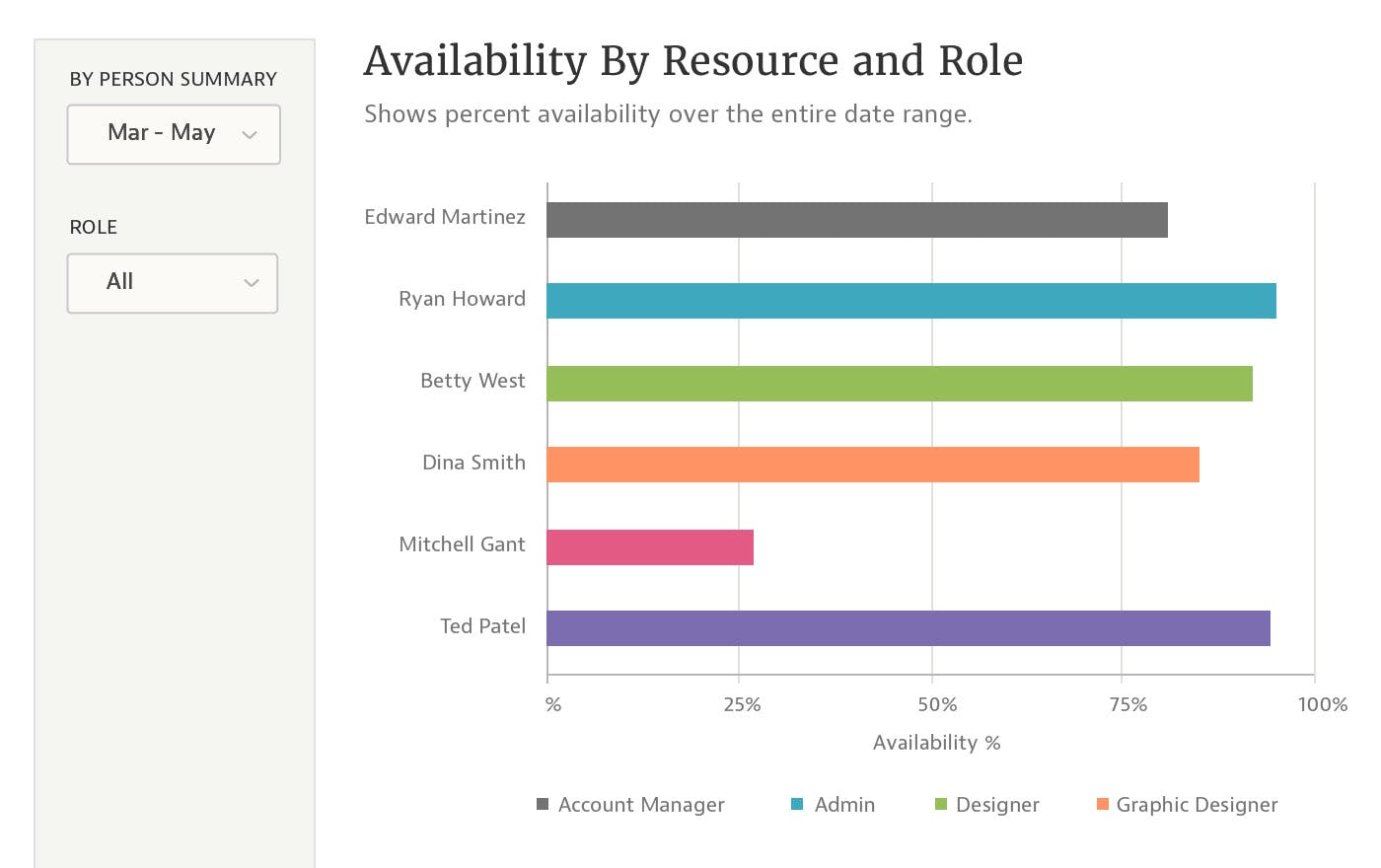
Task: Click the Account Manager legend text
Action: tap(641, 805)
